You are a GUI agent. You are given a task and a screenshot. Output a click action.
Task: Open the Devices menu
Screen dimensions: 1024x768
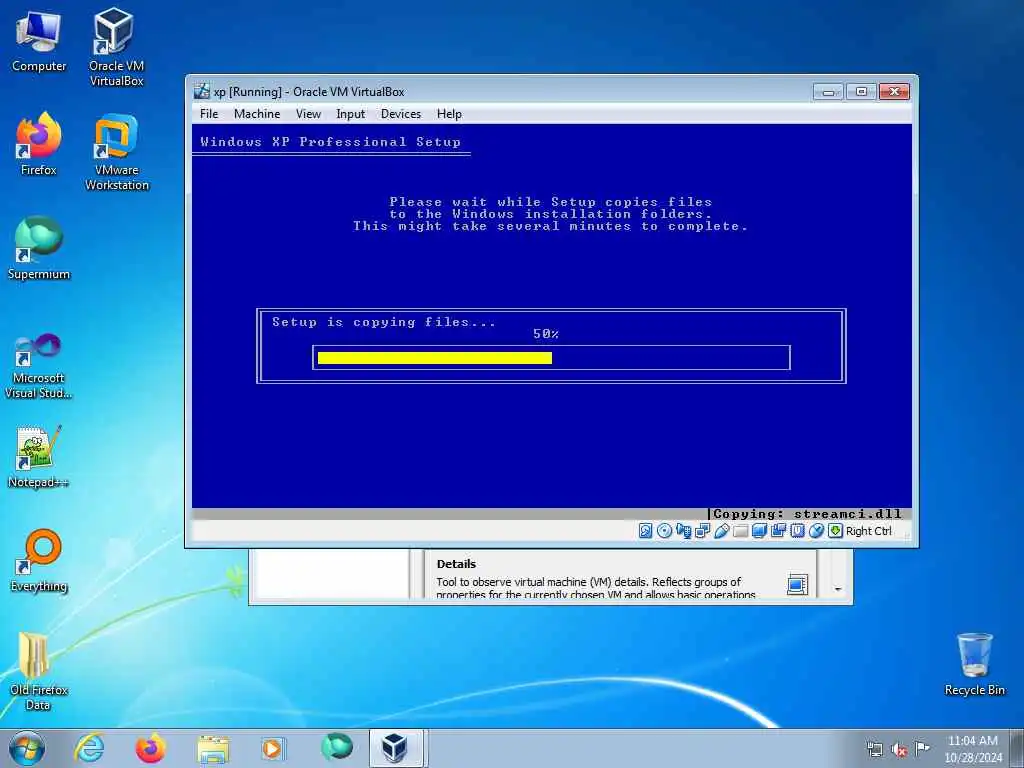pos(401,114)
